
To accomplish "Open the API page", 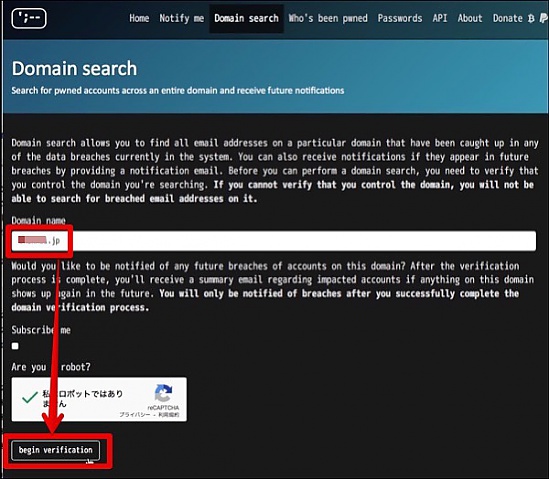I will coord(440,18).
